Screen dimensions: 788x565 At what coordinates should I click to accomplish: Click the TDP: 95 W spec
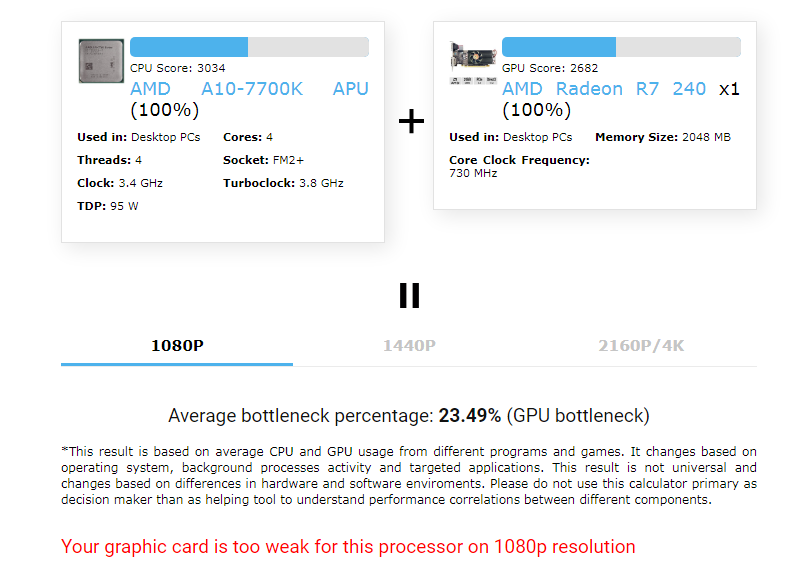point(108,206)
